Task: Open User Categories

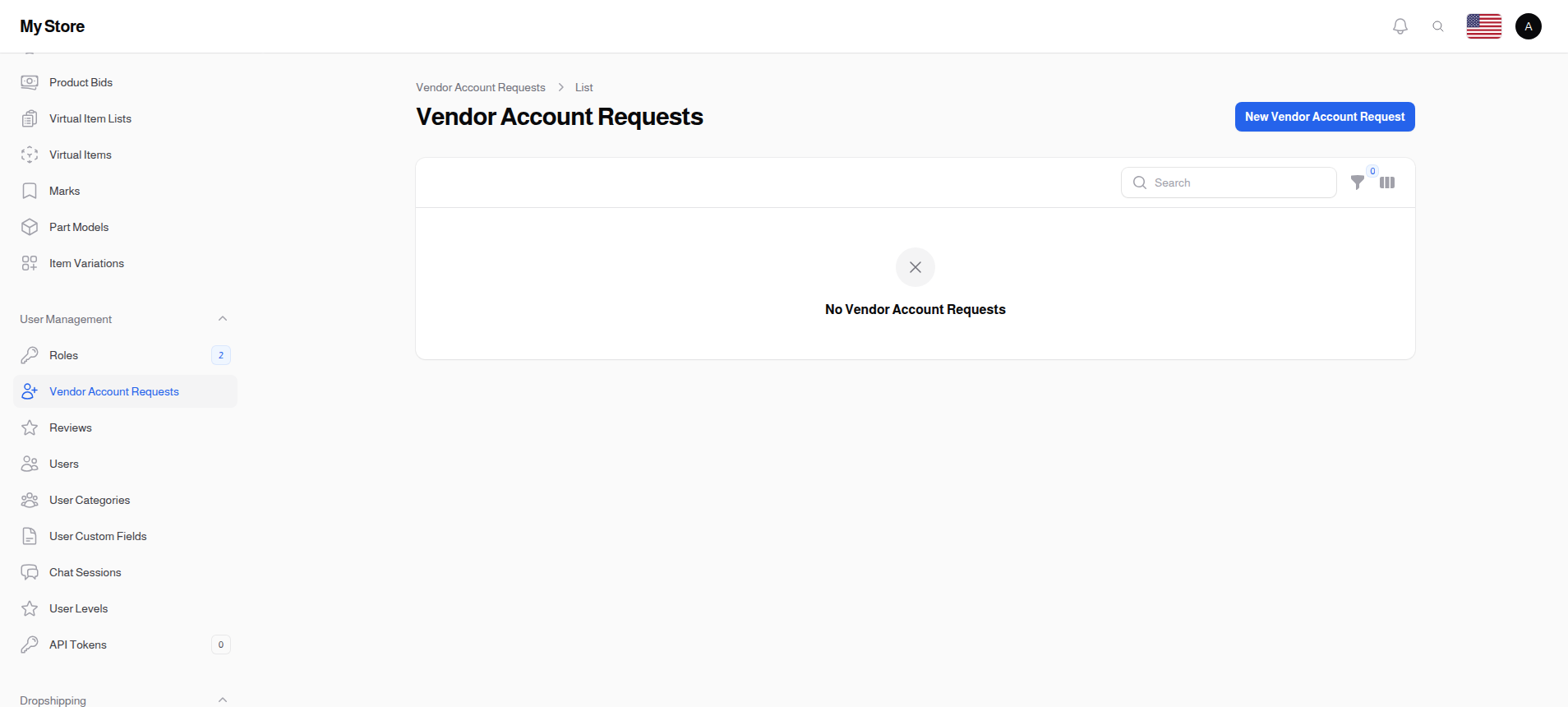Action: pos(125,500)
